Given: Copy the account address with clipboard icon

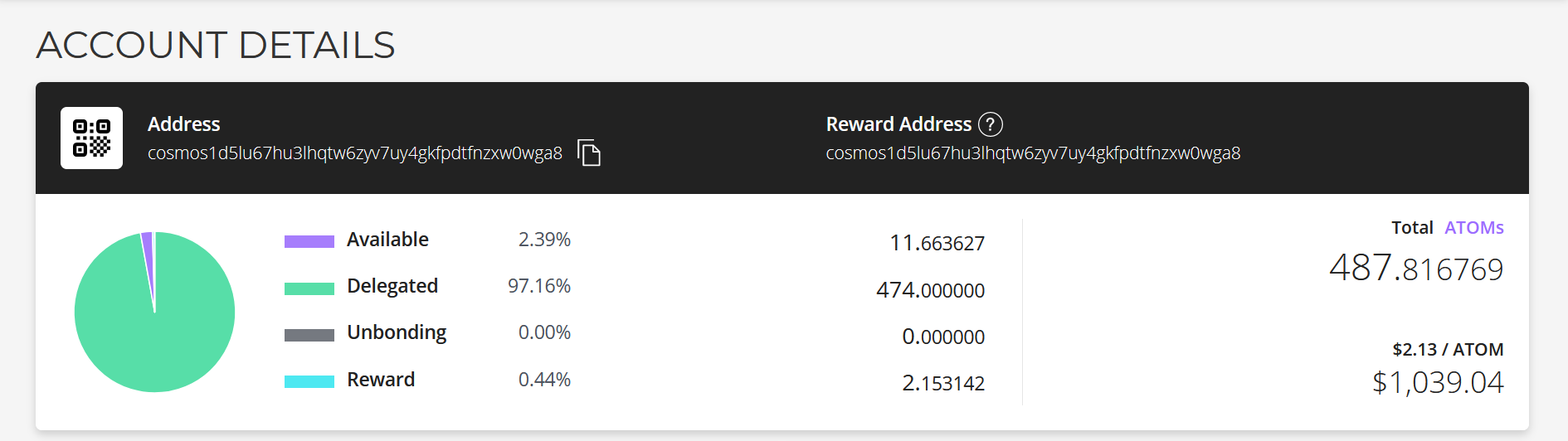Looking at the screenshot, I should click(589, 153).
